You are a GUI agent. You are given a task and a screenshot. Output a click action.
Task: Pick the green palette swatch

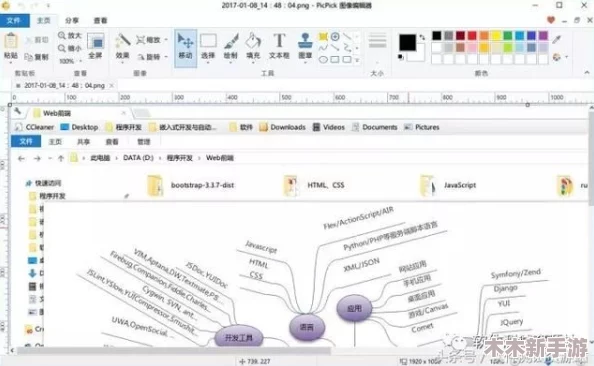(x=508, y=36)
